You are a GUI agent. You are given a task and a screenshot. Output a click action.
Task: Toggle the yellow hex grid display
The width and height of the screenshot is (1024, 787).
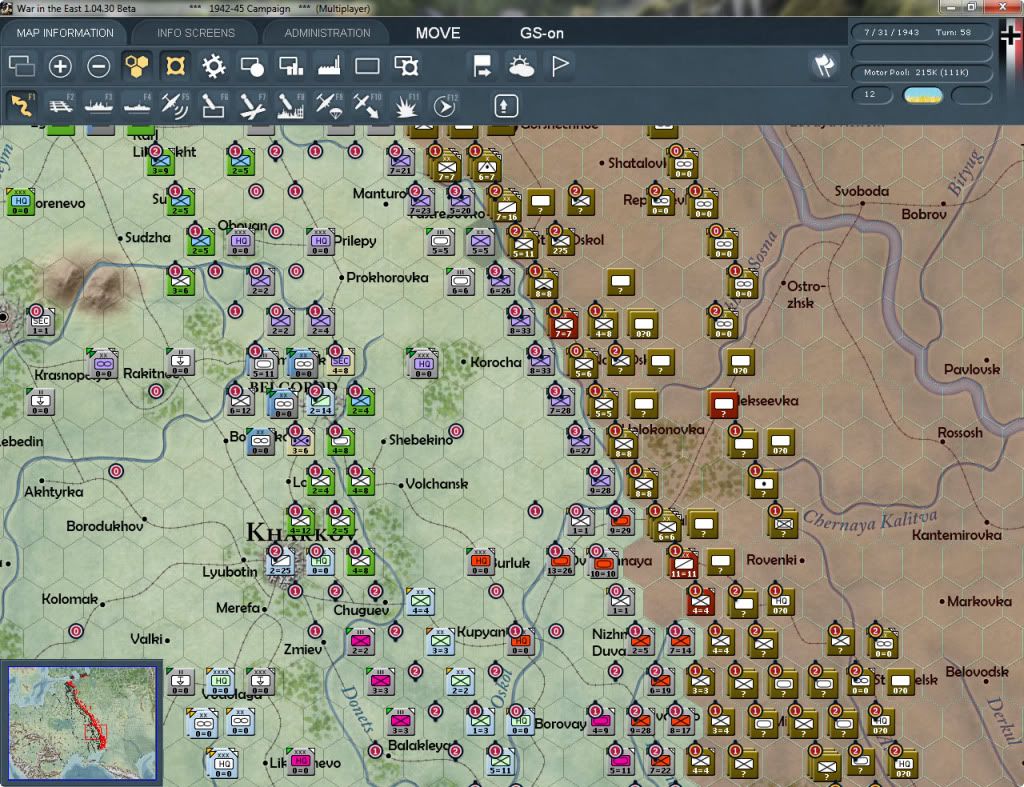tap(136, 66)
